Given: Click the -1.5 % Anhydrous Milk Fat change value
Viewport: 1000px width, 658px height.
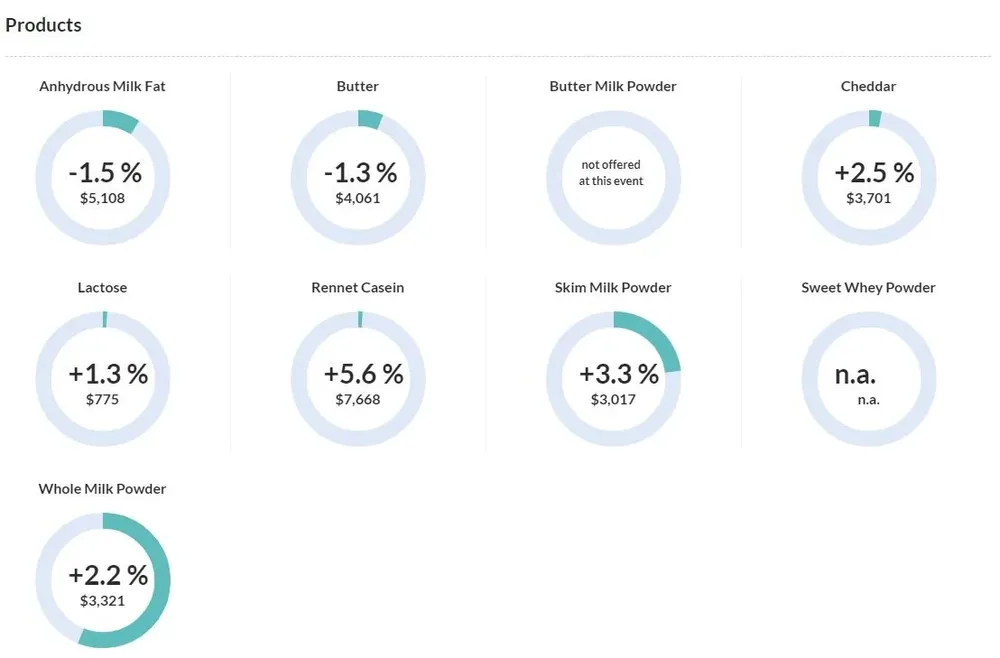Looking at the screenshot, I should point(104,172).
